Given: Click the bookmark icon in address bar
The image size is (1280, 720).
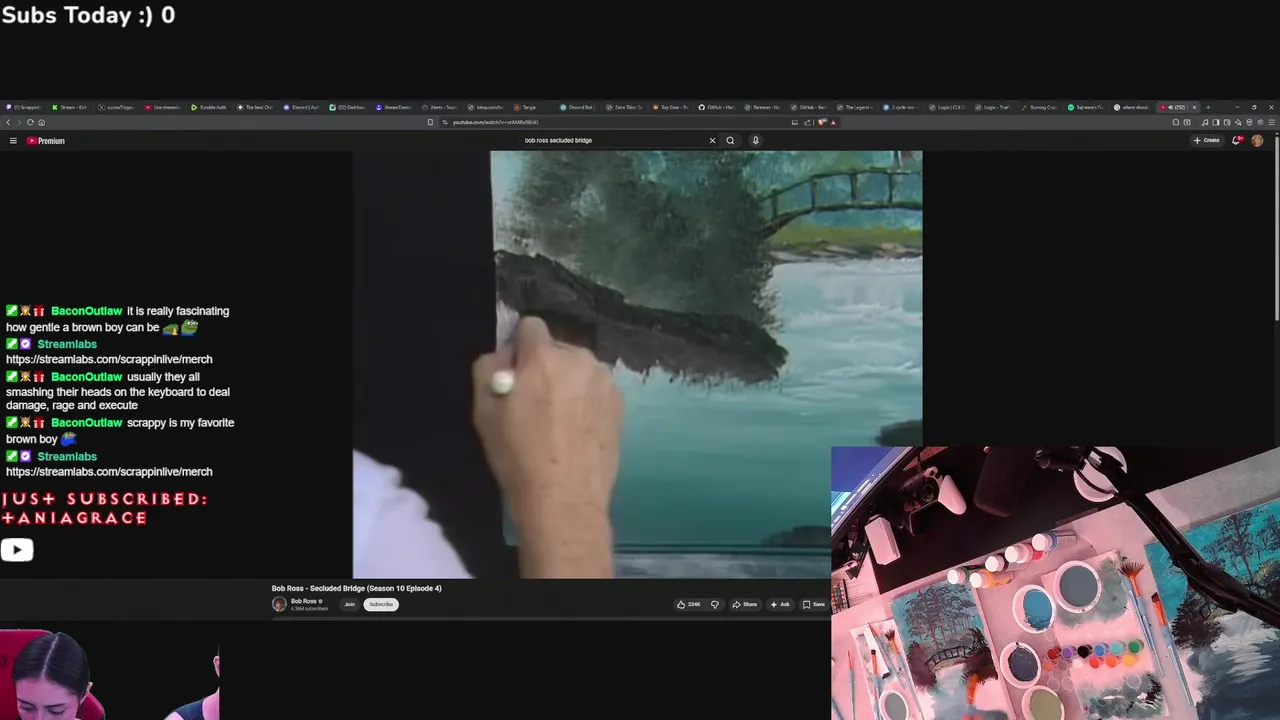Looking at the screenshot, I should 430,122.
